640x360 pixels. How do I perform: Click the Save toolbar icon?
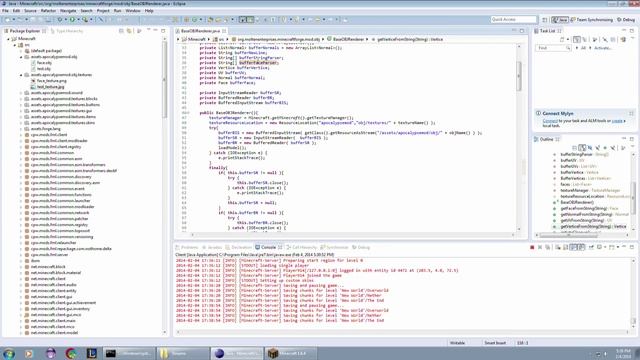pos(33,20)
